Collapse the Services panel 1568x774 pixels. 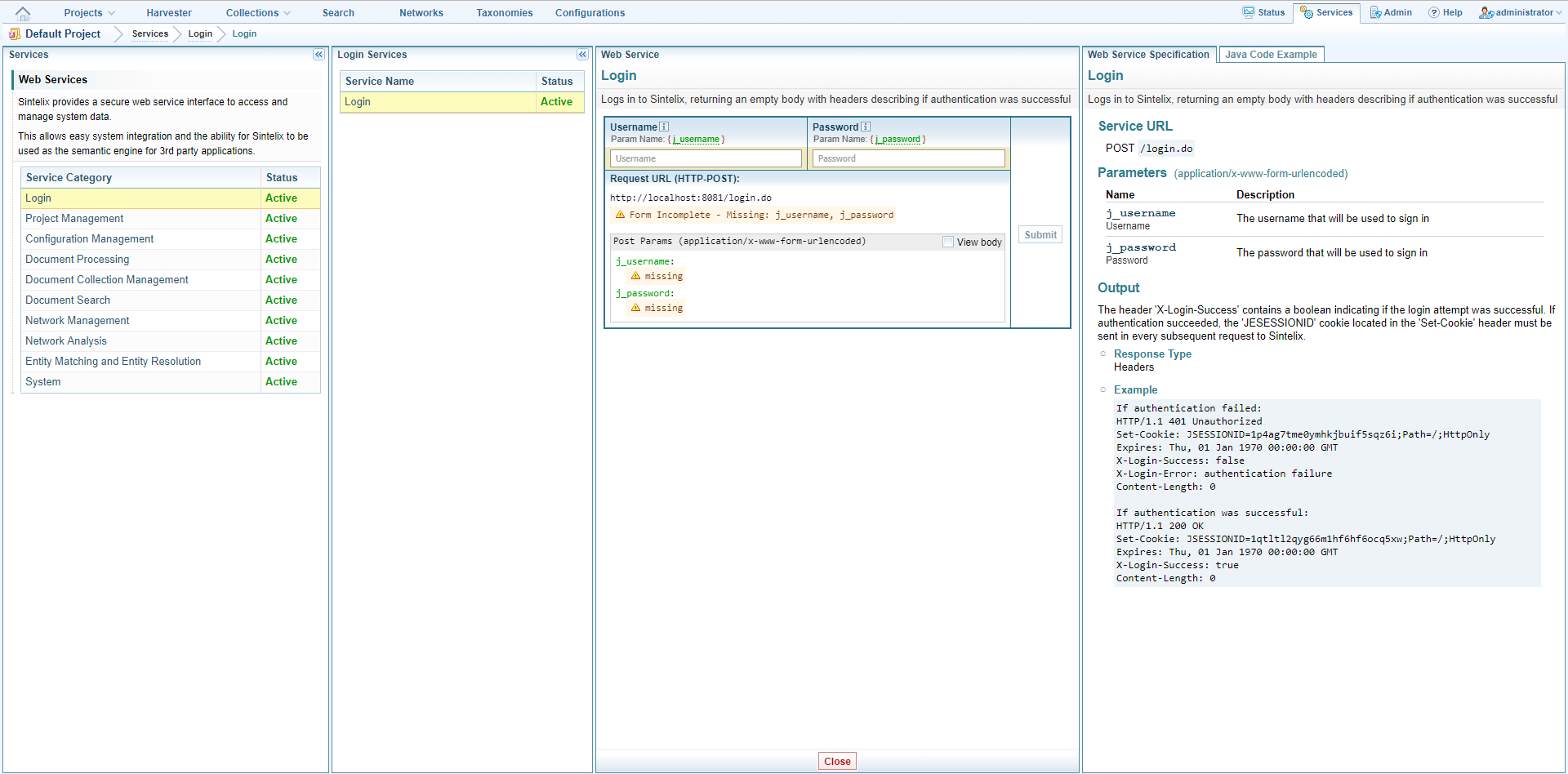coord(318,55)
